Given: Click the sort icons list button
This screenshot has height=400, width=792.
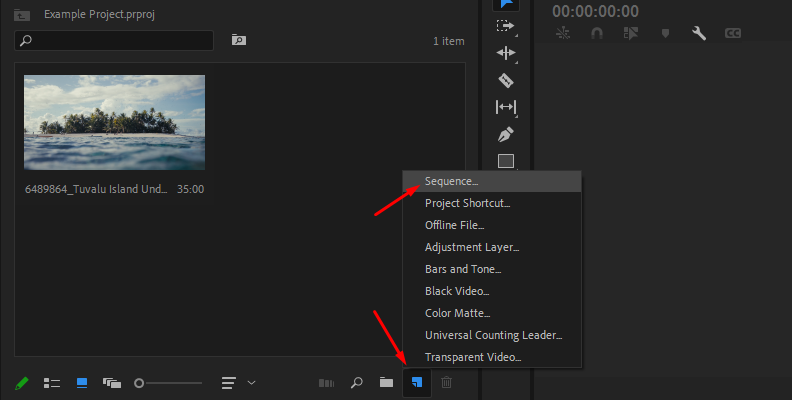Looking at the screenshot, I should (x=229, y=382).
